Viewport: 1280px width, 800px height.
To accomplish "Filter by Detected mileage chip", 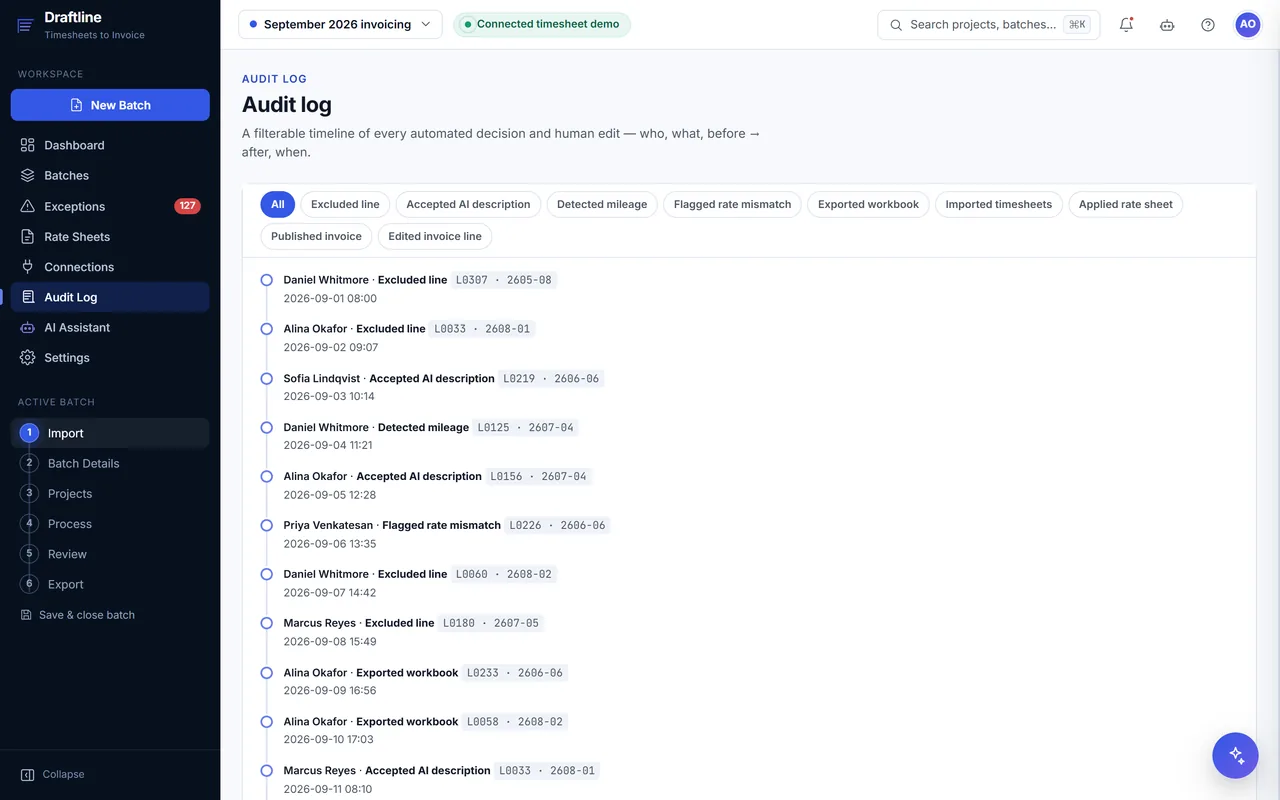I will (602, 205).
